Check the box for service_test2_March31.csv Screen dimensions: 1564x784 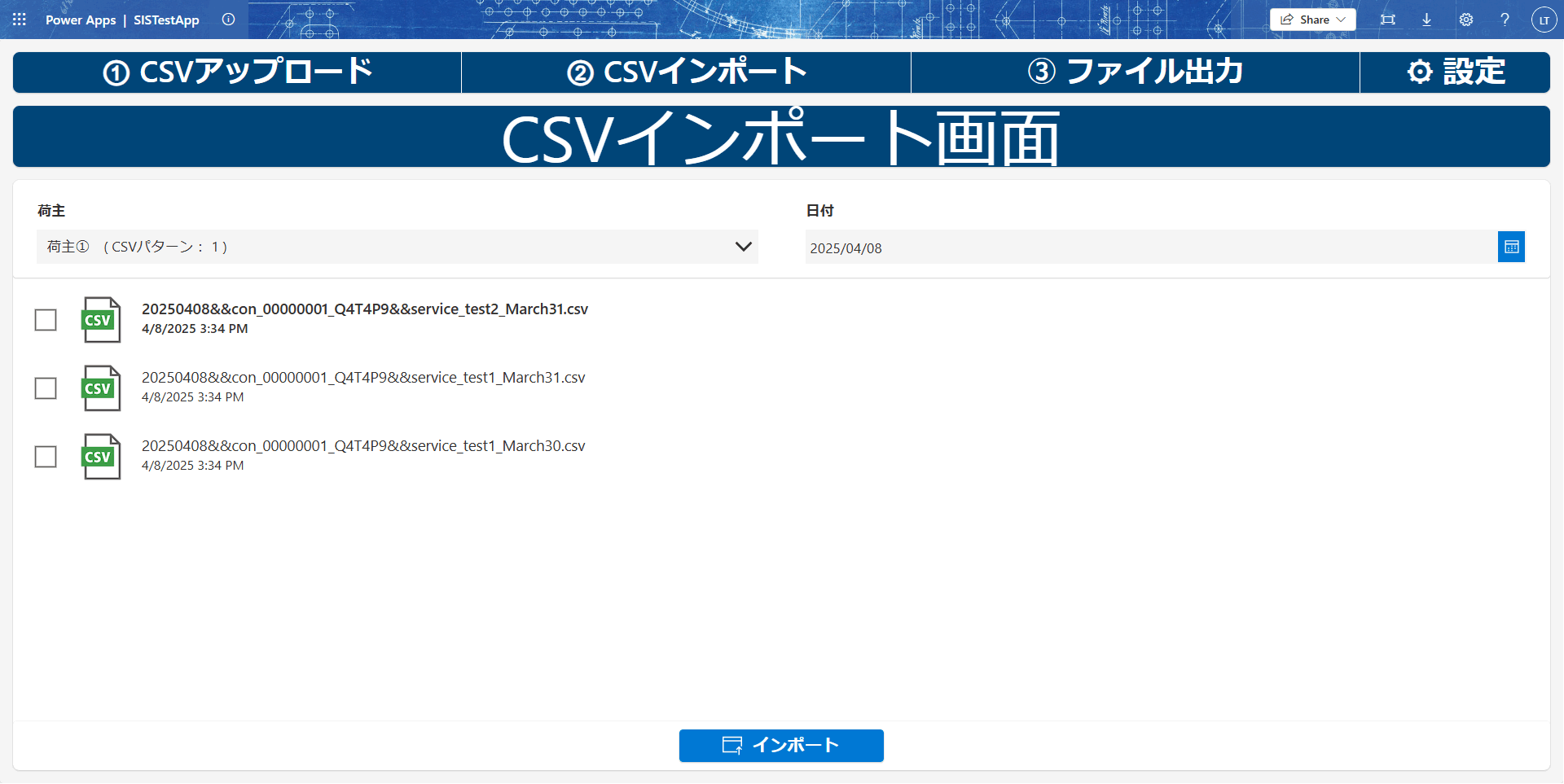(46, 320)
